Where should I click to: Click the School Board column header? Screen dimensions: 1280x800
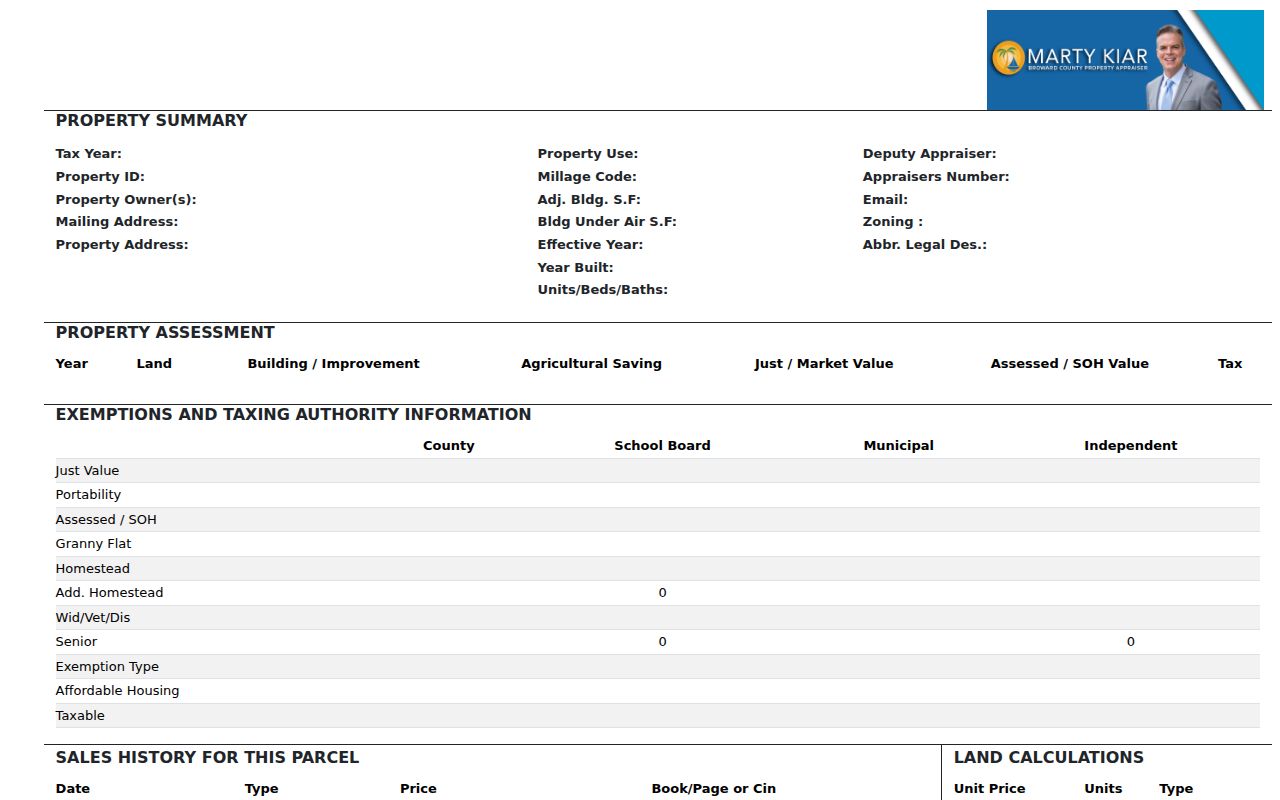coord(662,446)
